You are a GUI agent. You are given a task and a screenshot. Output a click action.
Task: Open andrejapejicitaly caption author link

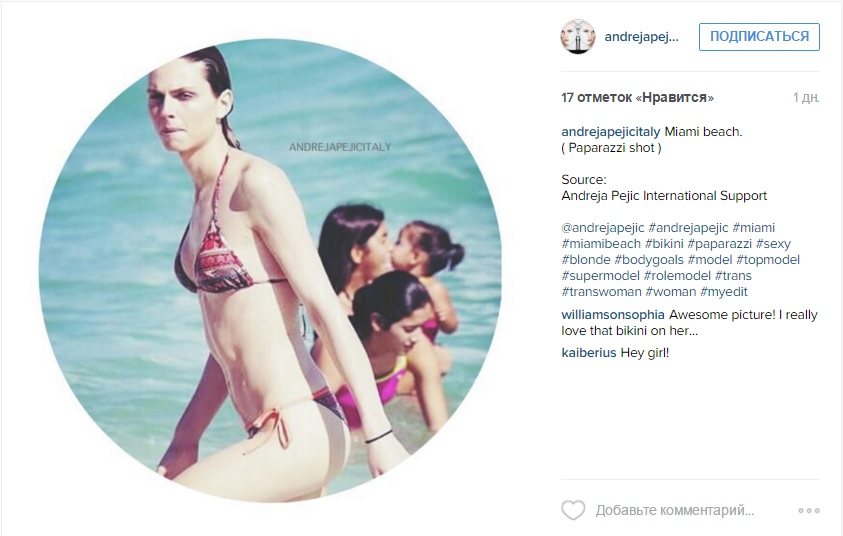click(611, 132)
